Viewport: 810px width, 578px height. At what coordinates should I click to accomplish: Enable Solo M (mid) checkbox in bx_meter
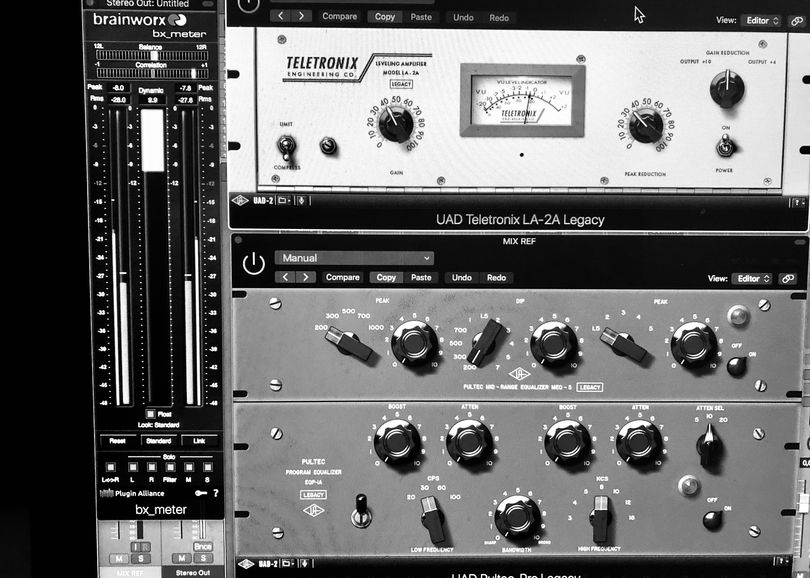point(189,467)
